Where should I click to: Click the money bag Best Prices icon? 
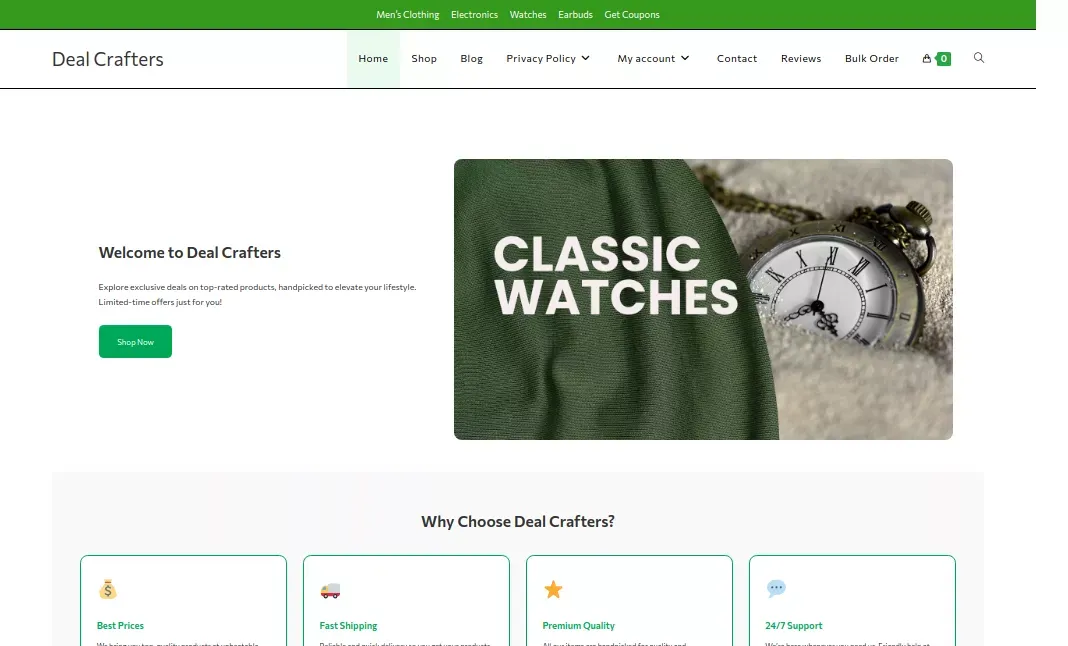pyautogui.click(x=108, y=589)
